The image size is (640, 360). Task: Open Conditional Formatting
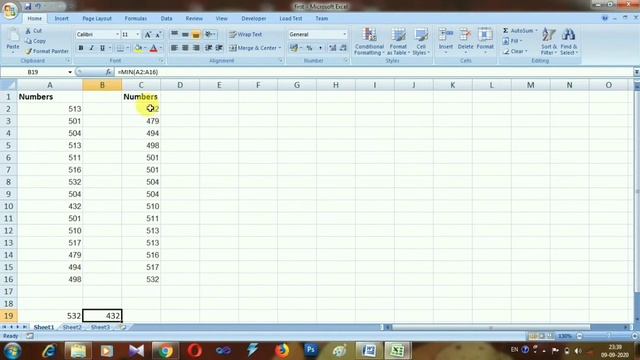coord(369,41)
